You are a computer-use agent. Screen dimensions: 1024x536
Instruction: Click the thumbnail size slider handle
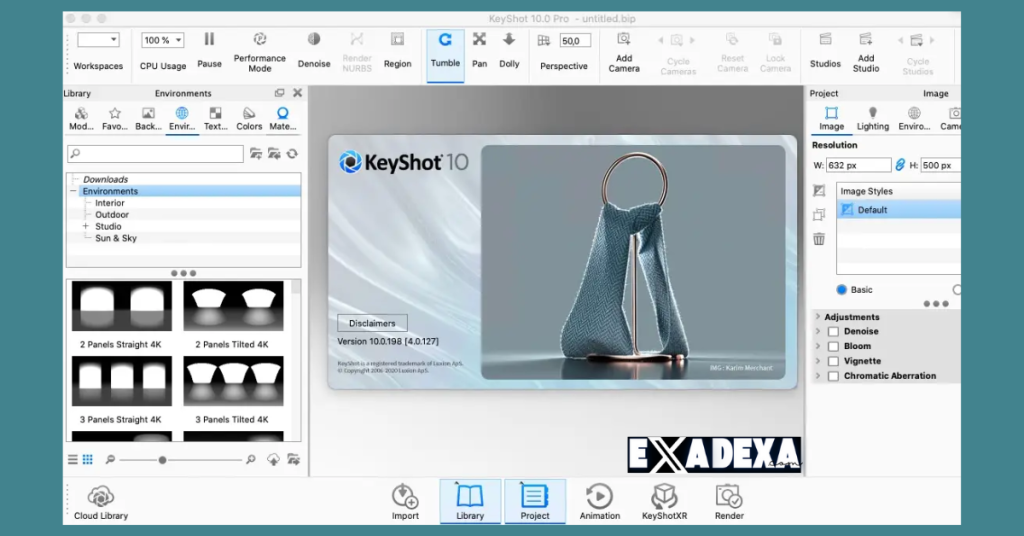point(162,460)
